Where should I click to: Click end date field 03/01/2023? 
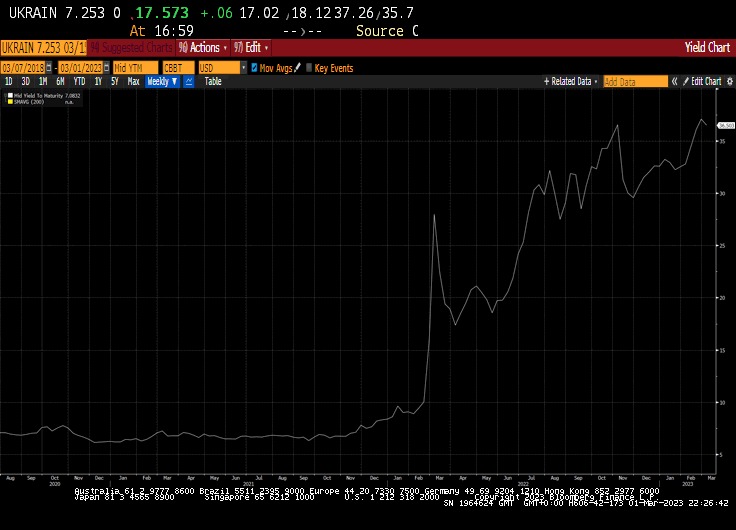pos(81,68)
